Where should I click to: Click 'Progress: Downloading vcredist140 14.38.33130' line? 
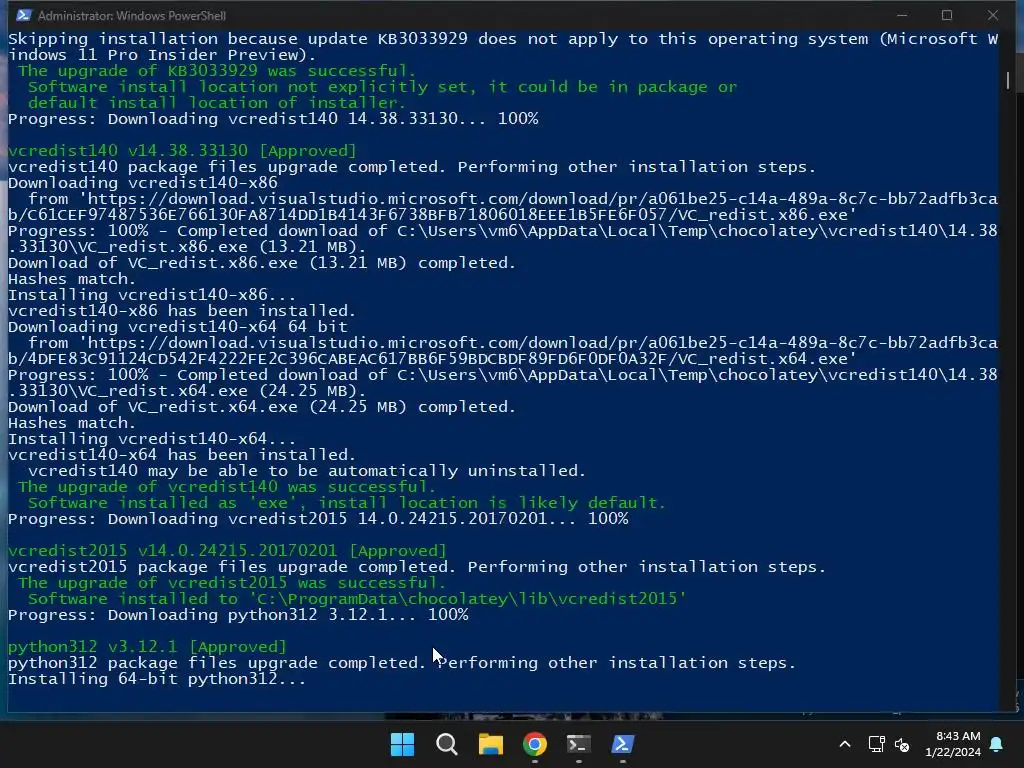(273, 119)
